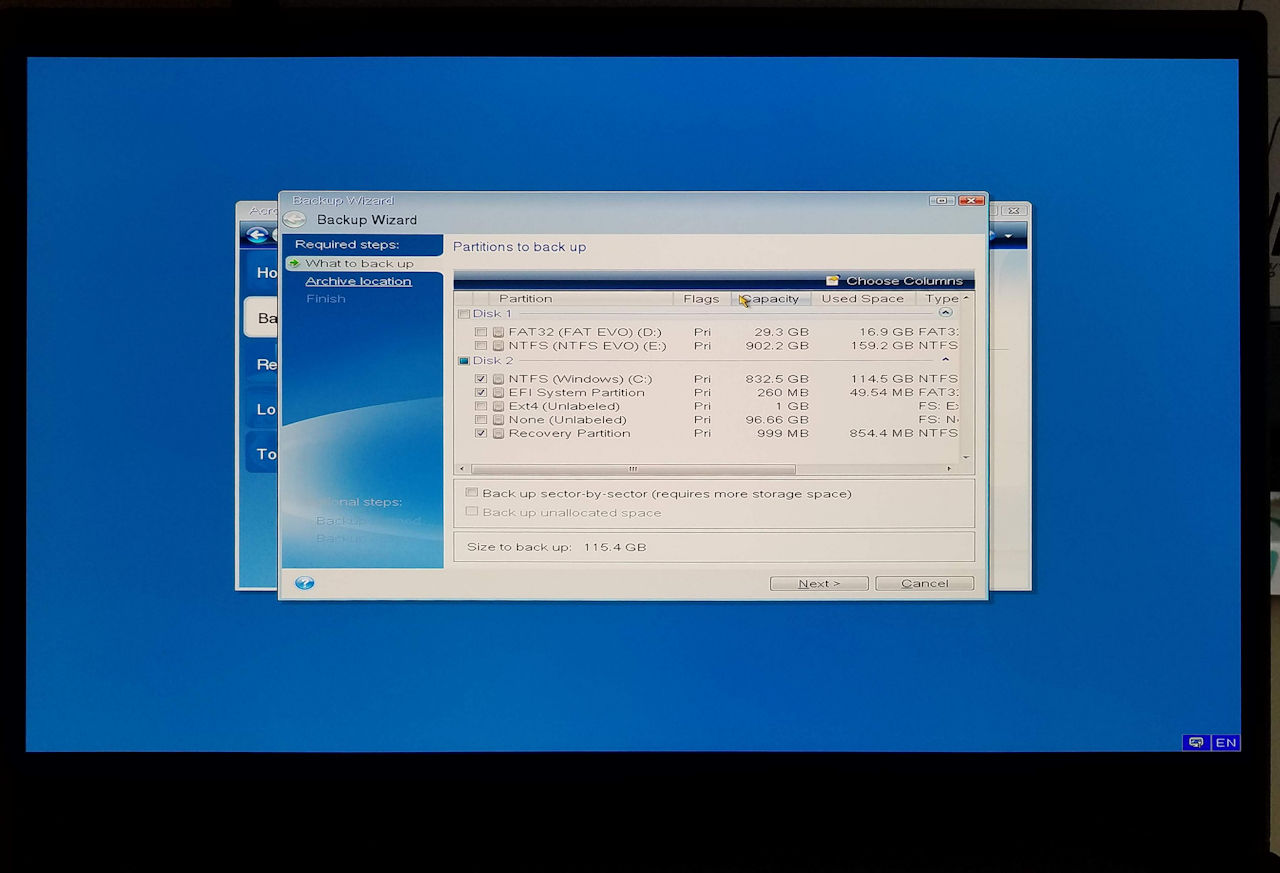Toggle the Disk 1 checkbox
The image size is (1280, 873).
click(463, 314)
